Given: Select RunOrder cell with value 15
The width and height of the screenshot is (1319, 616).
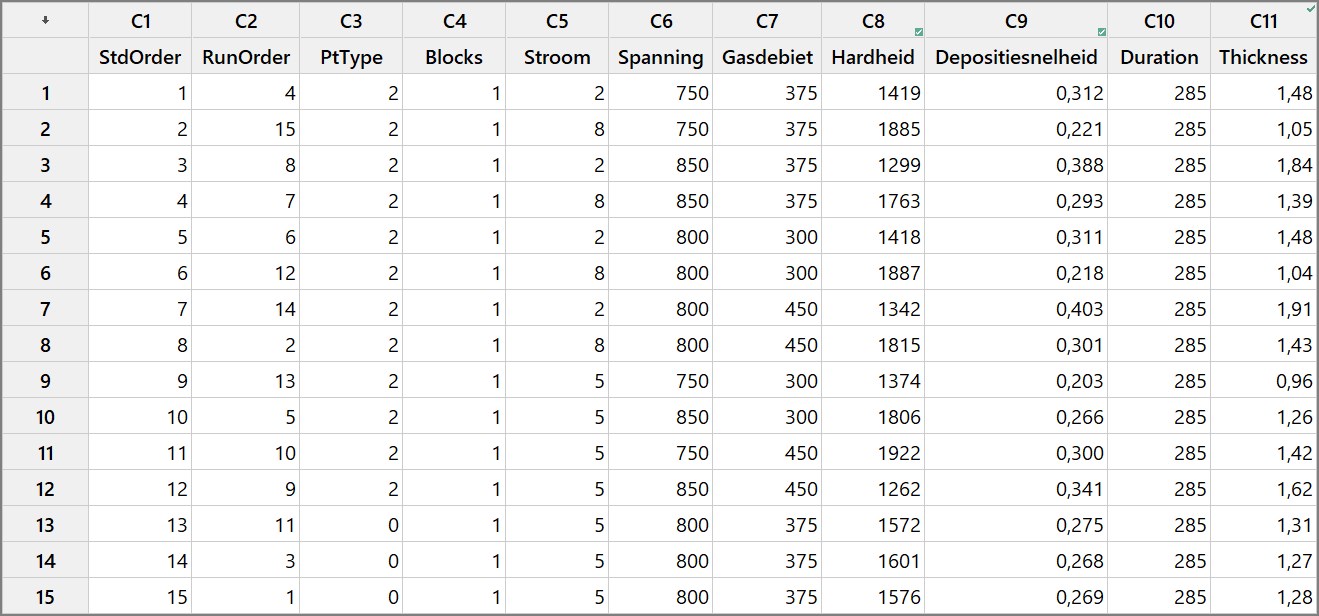Looking at the screenshot, I should tap(245, 129).
